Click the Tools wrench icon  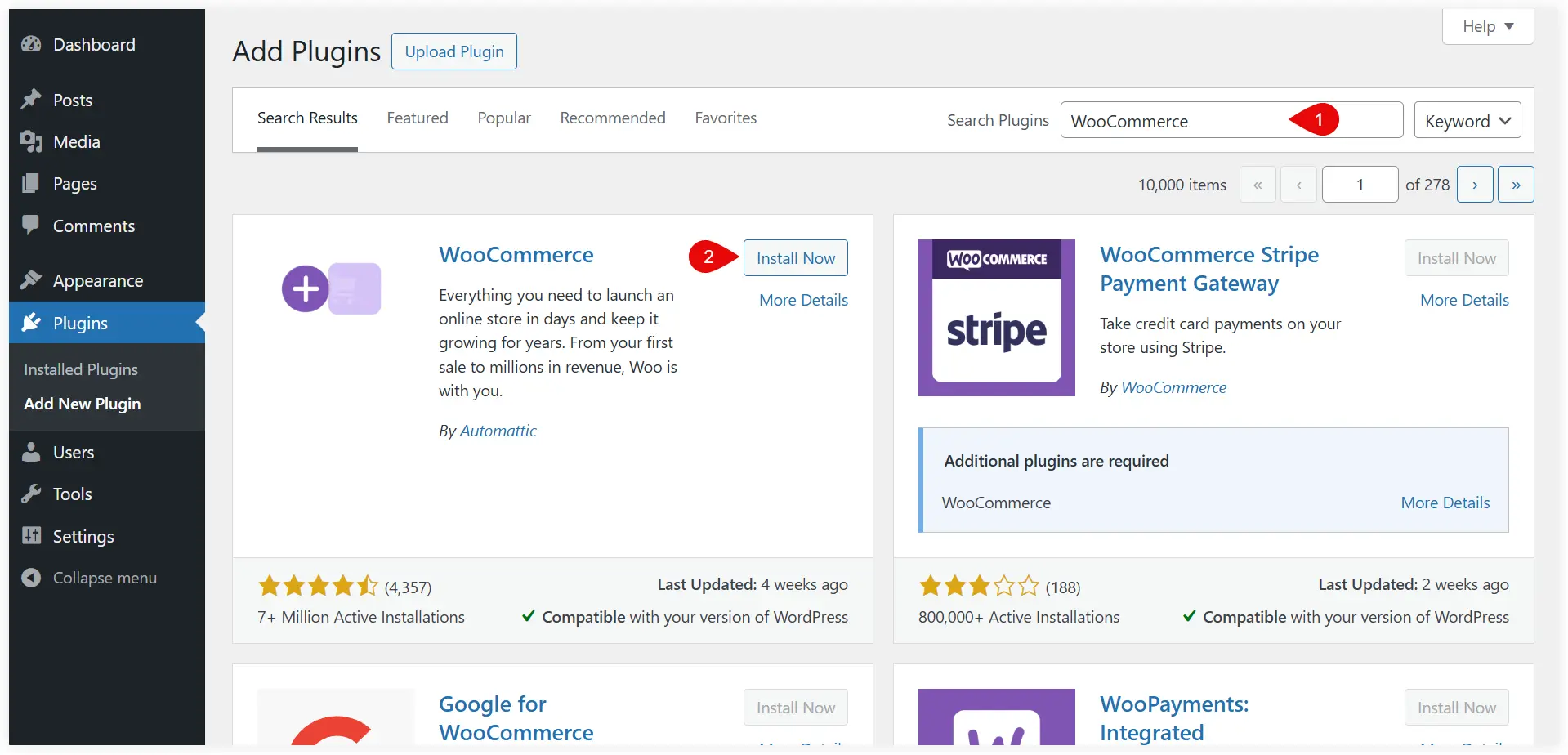31,494
